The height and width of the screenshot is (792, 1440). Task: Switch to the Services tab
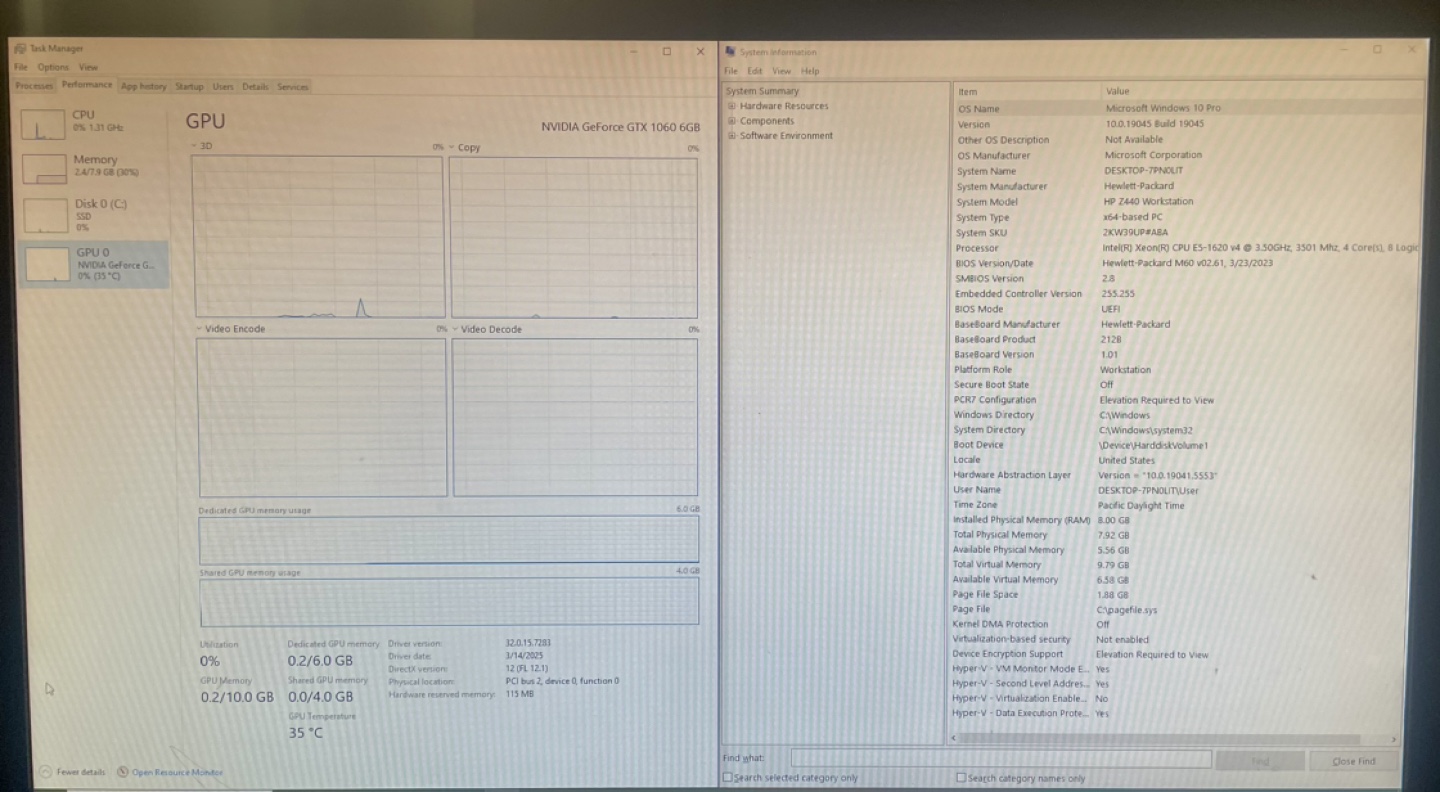(293, 87)
